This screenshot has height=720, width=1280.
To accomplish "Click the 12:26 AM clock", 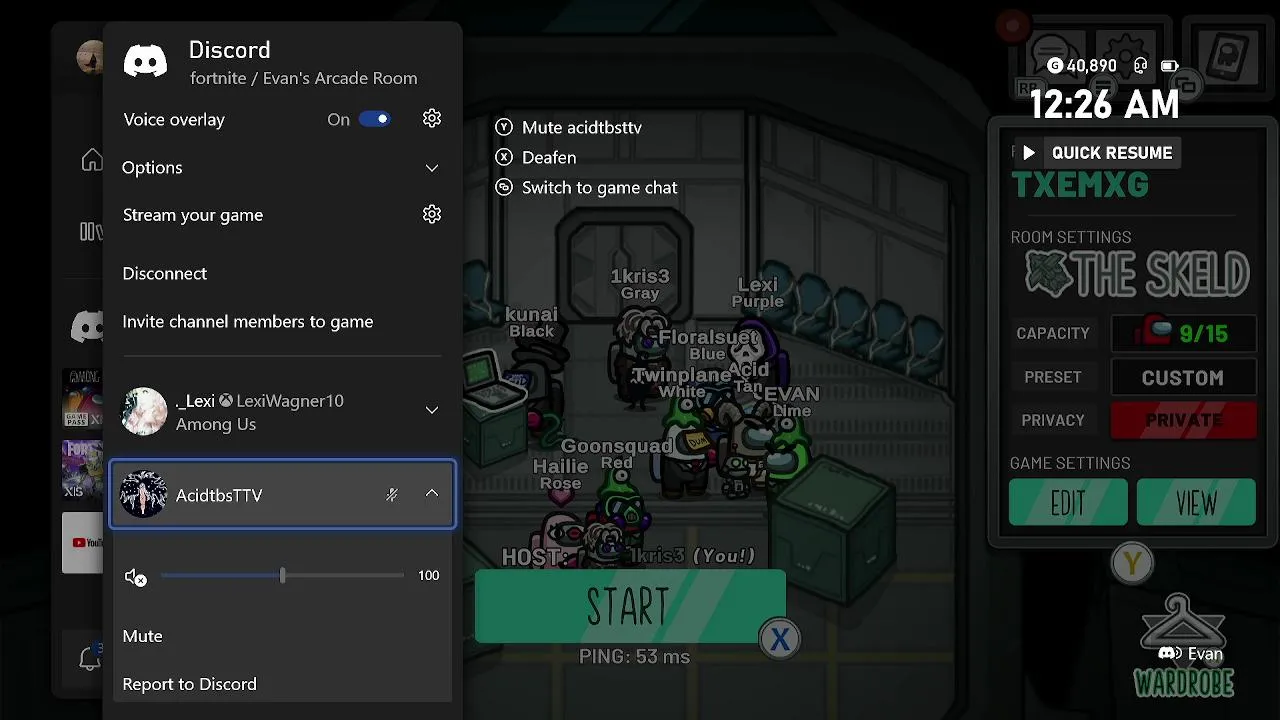I will pyautogui.click(x=1104, y=104).
